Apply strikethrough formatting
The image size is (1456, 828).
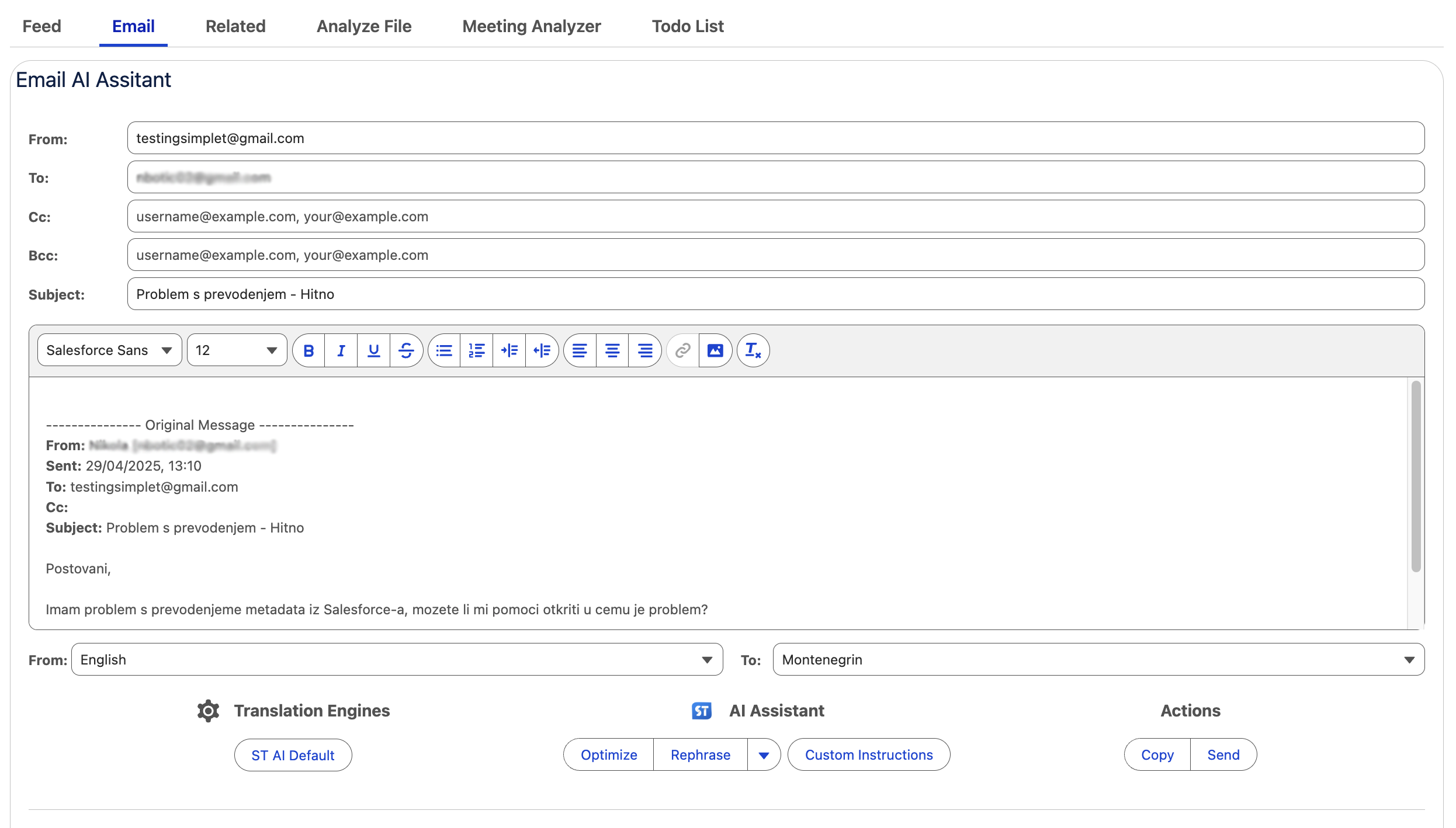[407, 350]
